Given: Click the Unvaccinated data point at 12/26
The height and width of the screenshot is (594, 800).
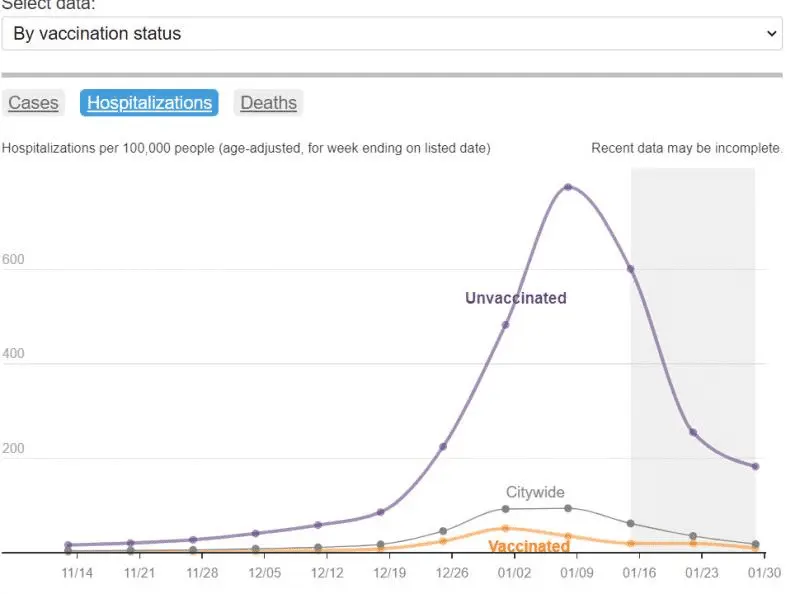Looking at the screenshot, I should point(443,446).
